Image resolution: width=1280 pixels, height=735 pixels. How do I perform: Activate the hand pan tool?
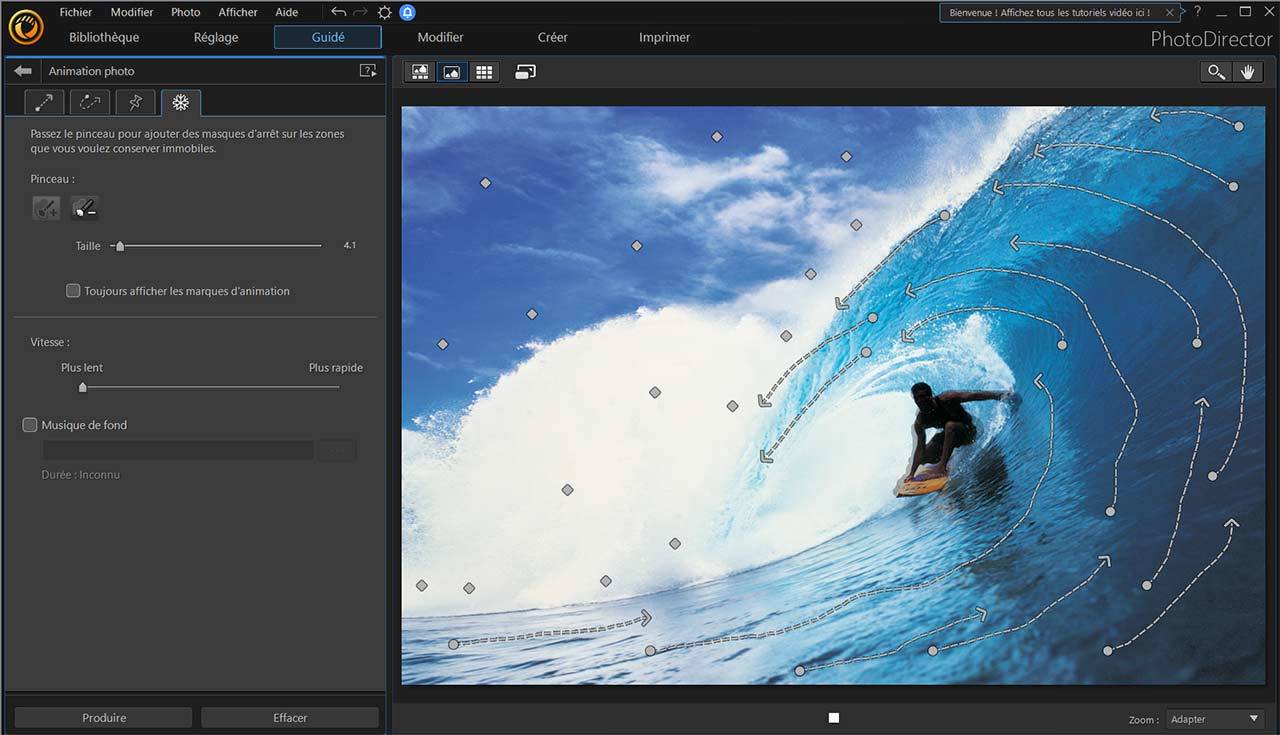(x=1247, y=72)
